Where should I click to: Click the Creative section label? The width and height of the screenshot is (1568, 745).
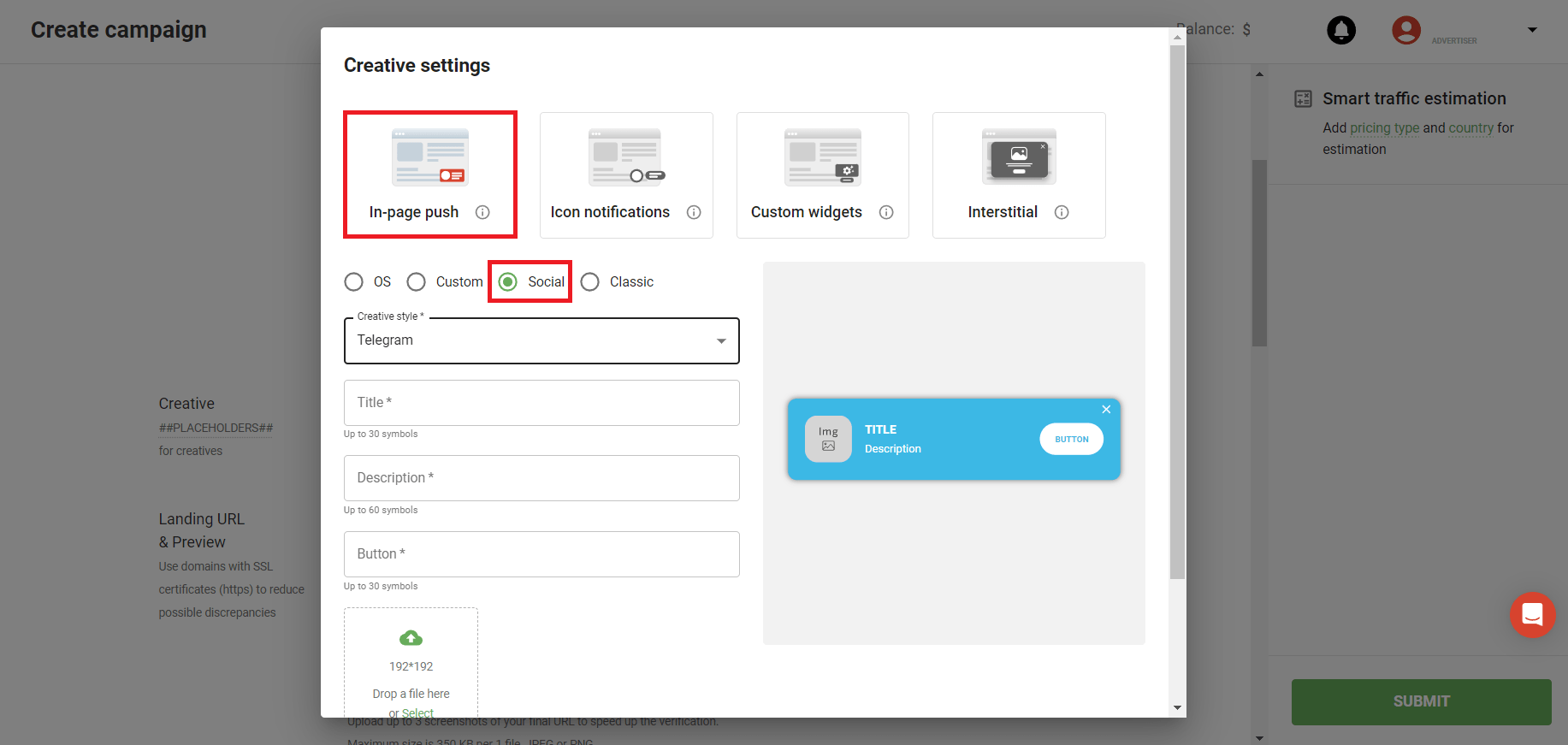[x=186, y=404]
